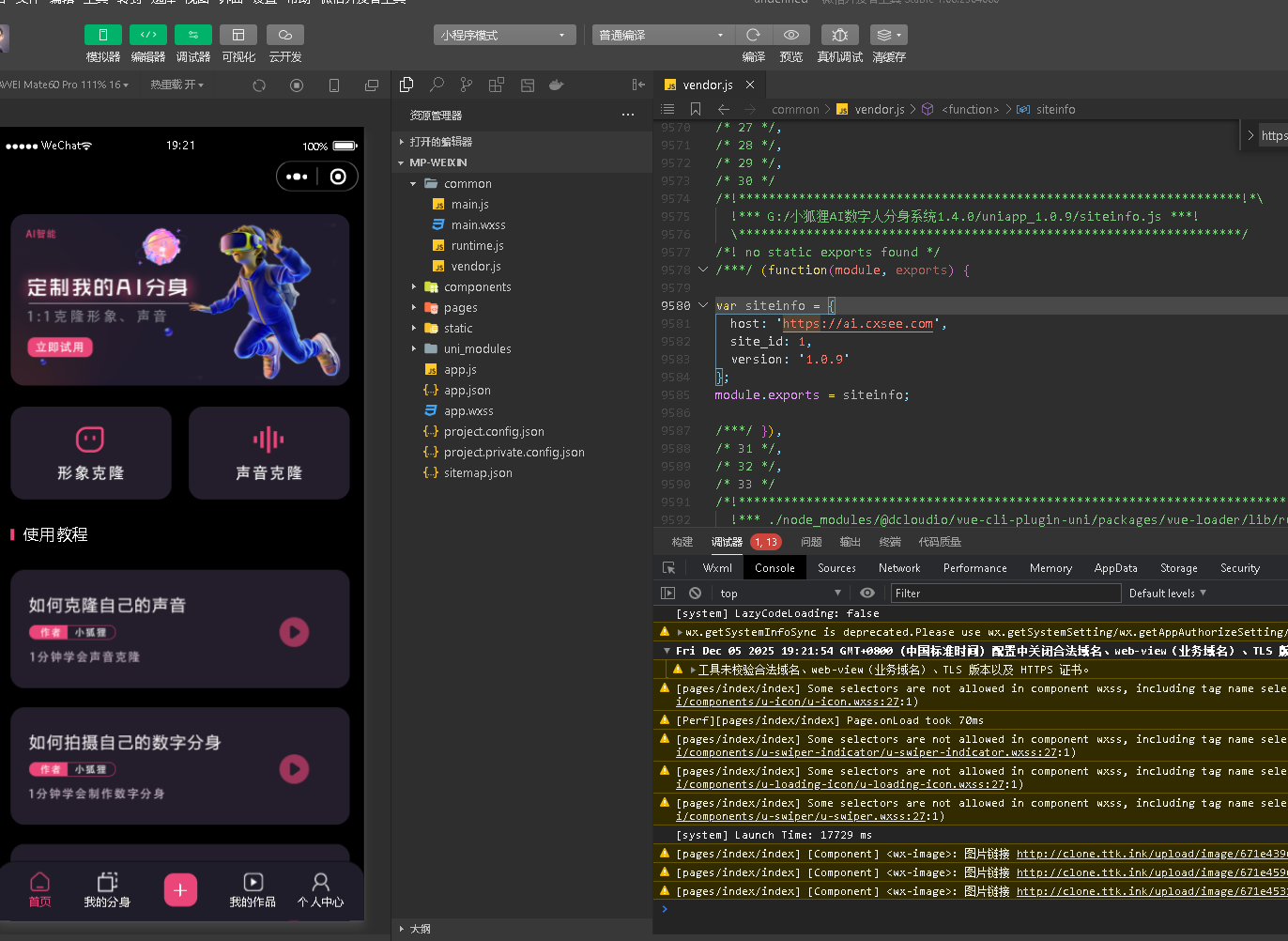Toggle the simulator (模拟器) panel button
This screenshot has height=941, width=1288.
[103, 36]
